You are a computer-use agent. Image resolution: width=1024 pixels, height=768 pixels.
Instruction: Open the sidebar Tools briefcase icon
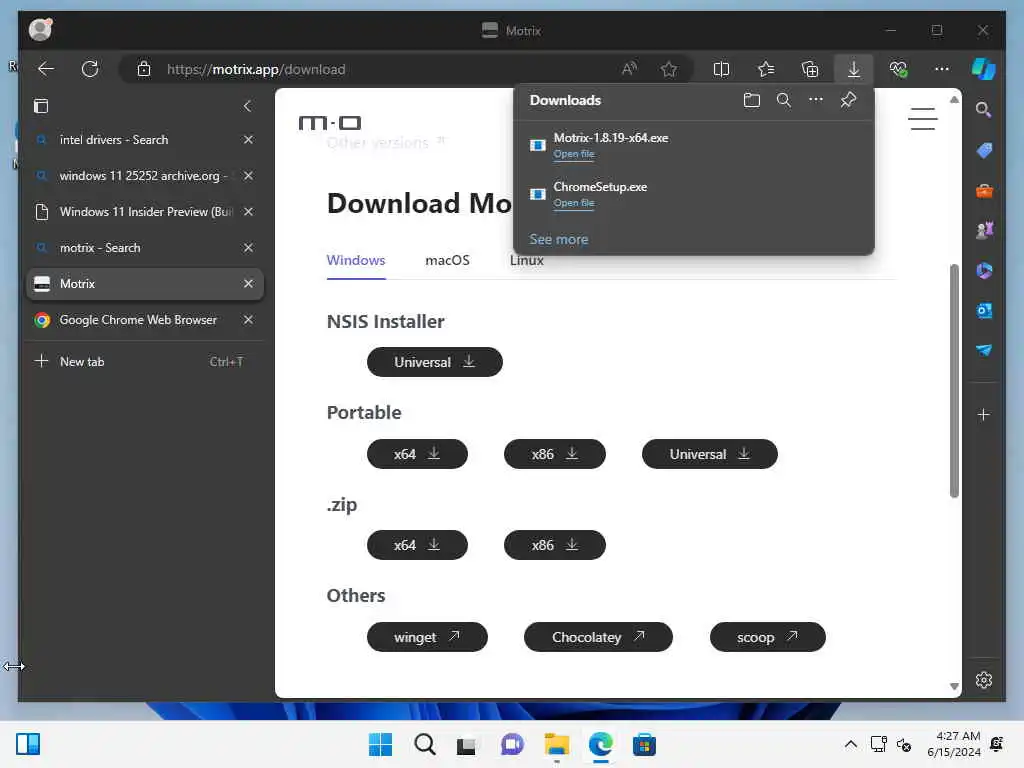coord(984,191)
